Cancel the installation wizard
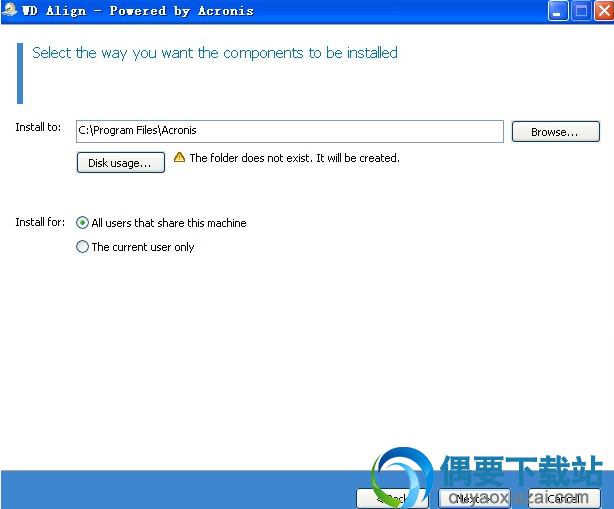The height and width of the screenshot is (509, 614). [564, 498]
